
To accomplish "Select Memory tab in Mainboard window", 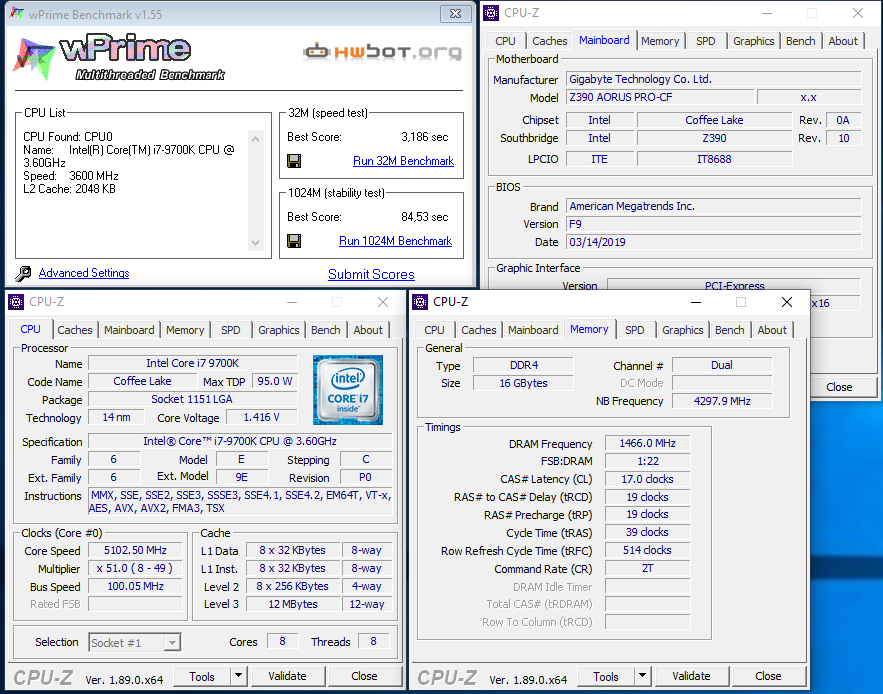I will pos(660,41).
